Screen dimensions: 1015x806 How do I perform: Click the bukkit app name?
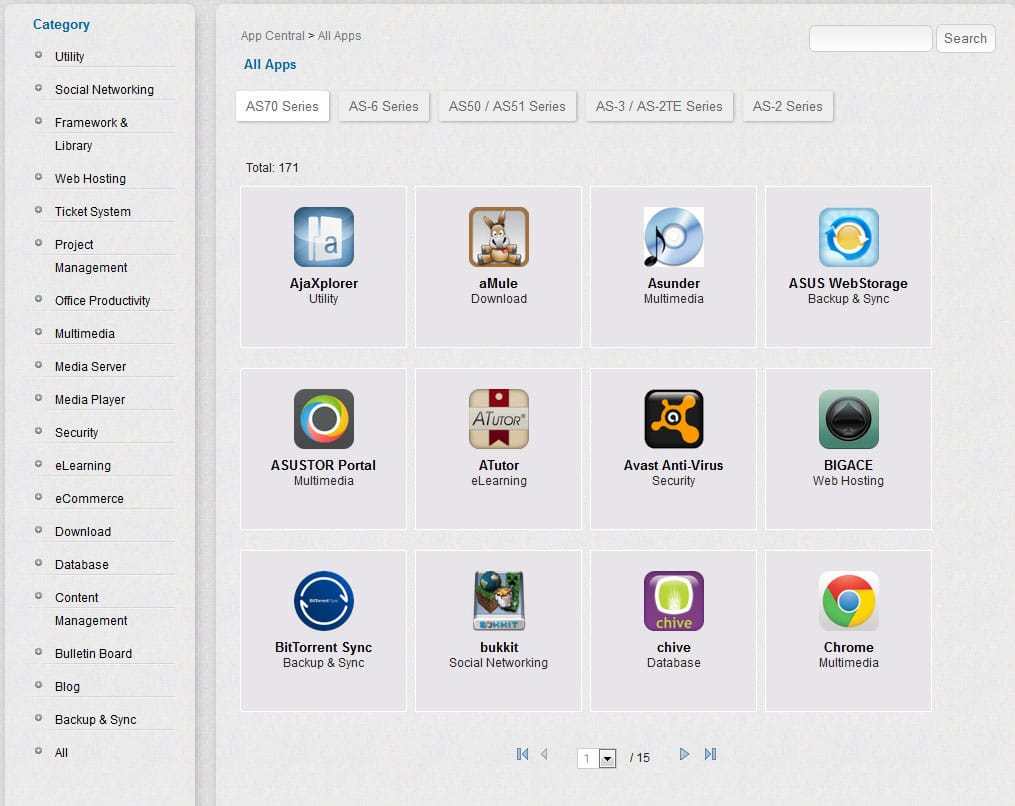(499, 647)
